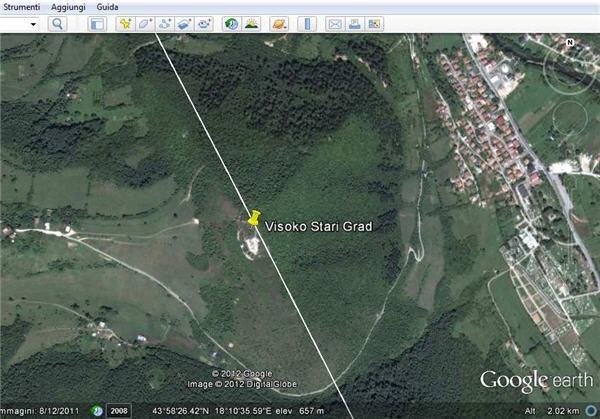This screenshot has height=419, width=600.
Task: Click the historical imagery icon in status bar
Action: tap(97, 411)
